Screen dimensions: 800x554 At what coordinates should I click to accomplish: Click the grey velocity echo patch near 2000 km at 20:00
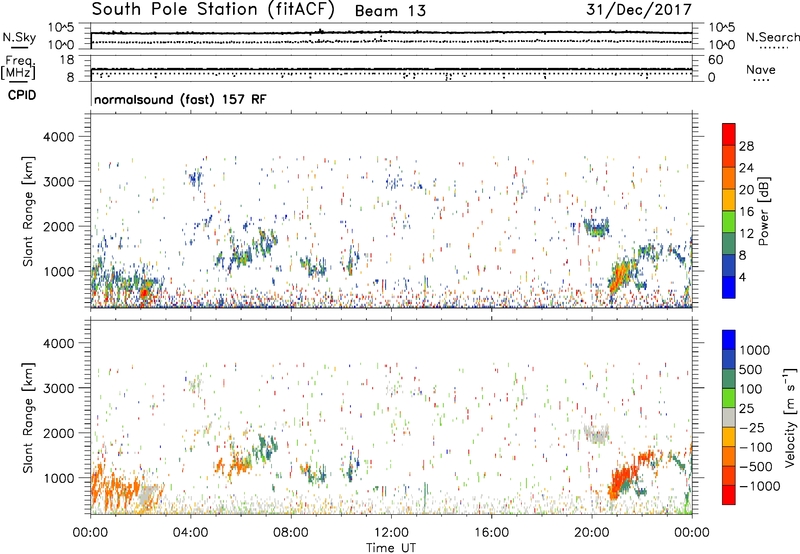tap(597, 435)
